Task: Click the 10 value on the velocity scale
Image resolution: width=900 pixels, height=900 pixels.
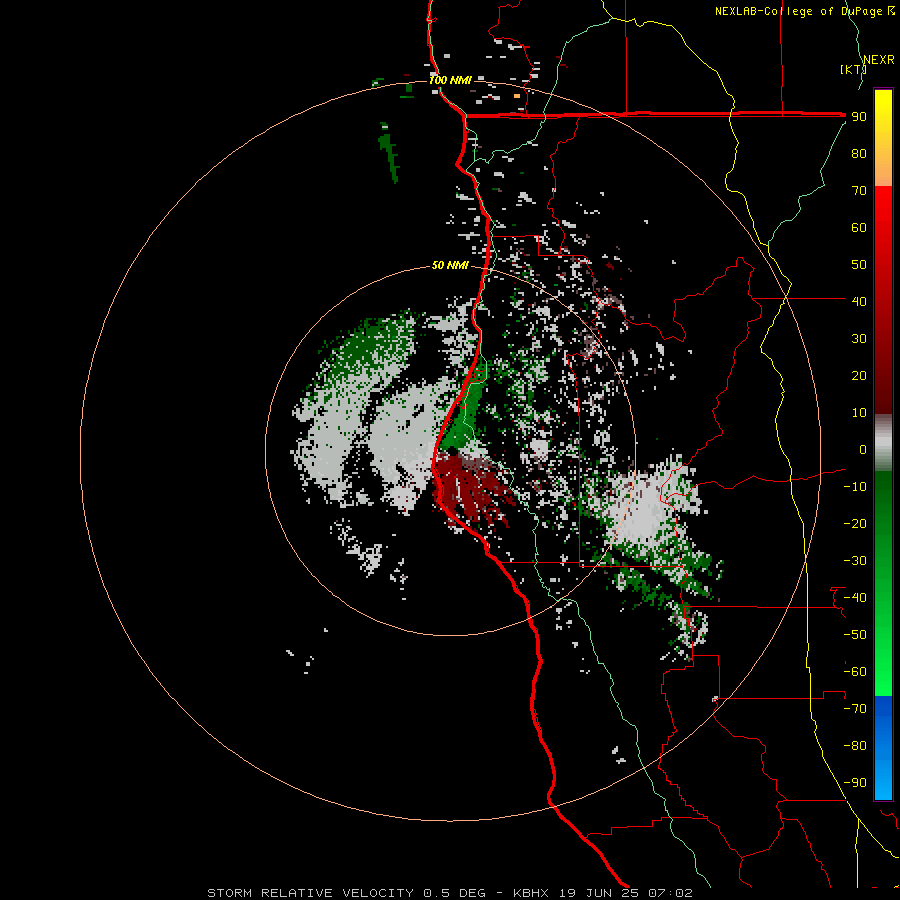Action: point(859,413)
